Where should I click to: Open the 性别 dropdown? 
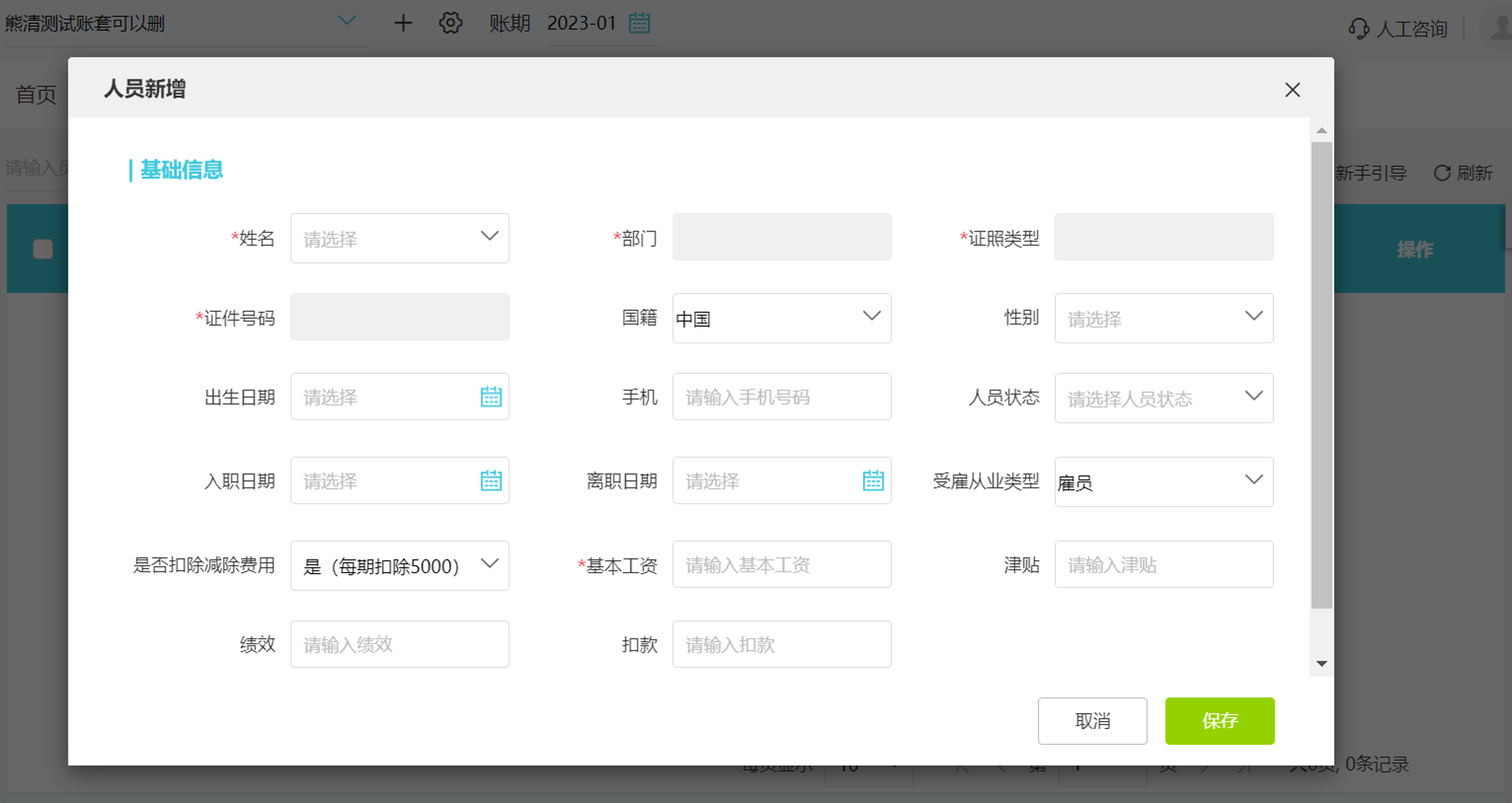1163,318
